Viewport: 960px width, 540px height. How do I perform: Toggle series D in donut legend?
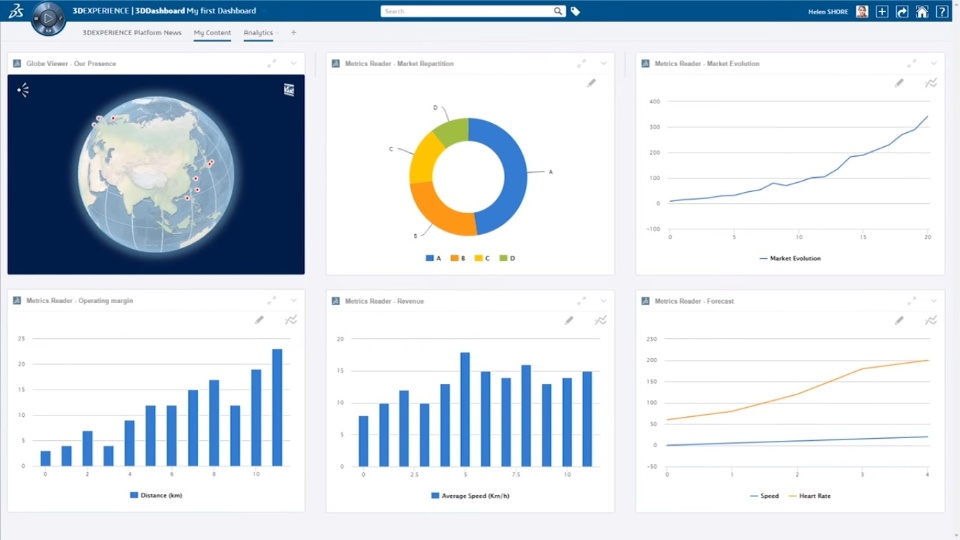pos(508,258)
